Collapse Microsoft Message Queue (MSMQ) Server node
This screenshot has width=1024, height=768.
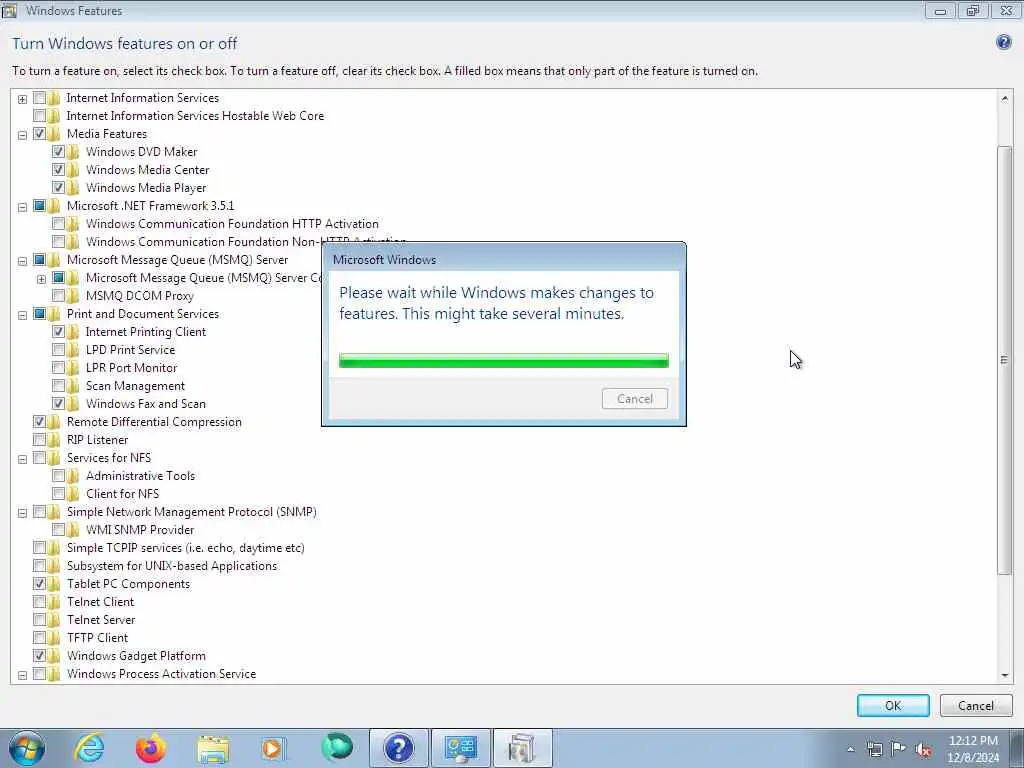(x=22, y=261)
